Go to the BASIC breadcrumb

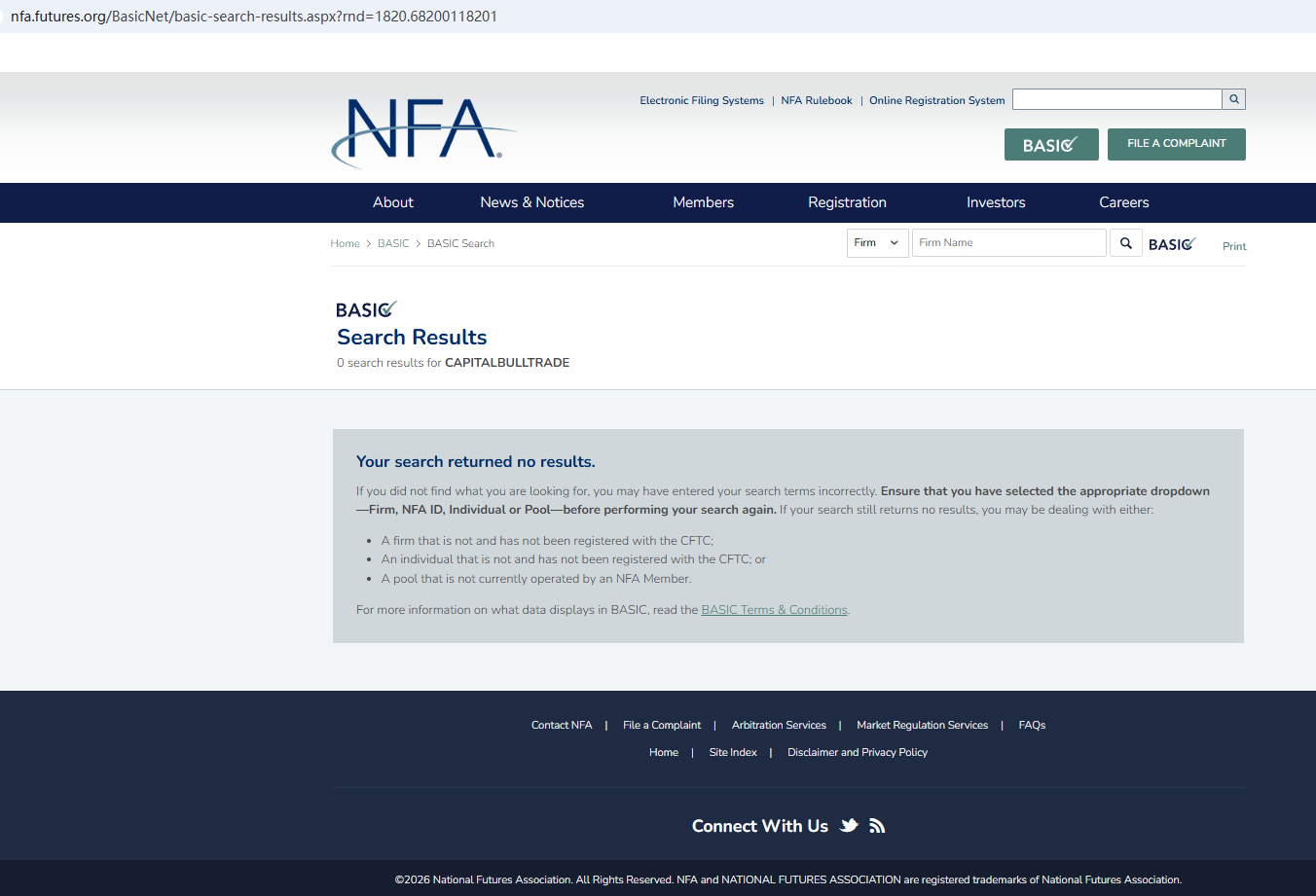393,243
